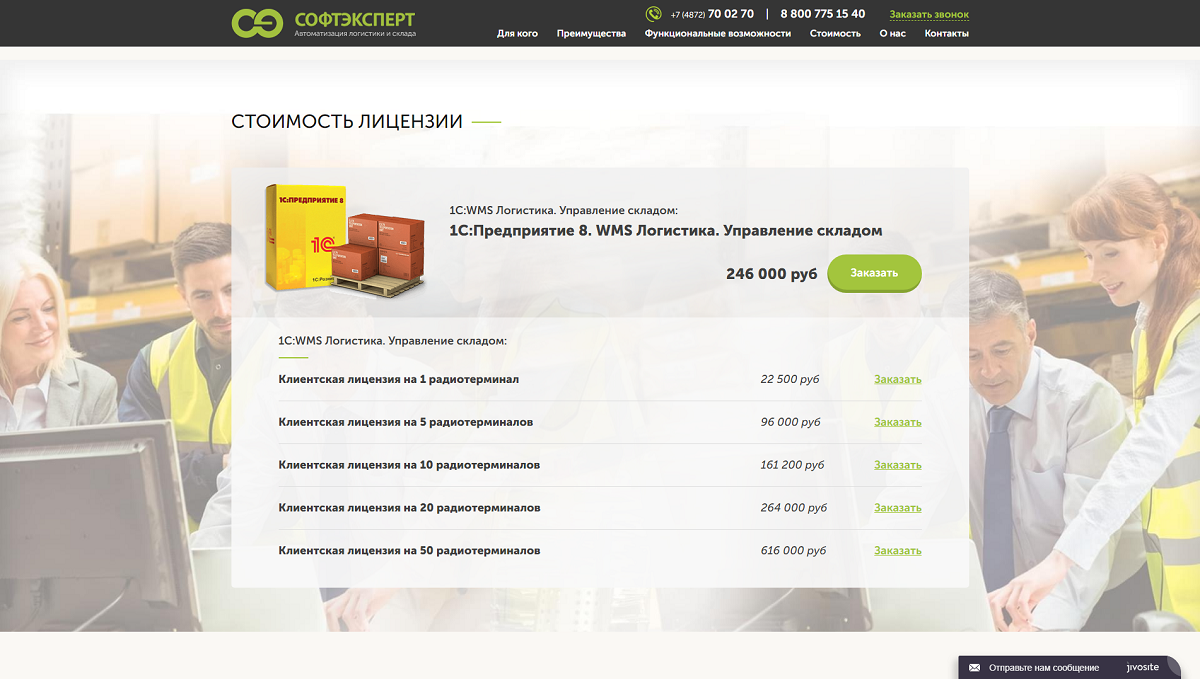Click the 1C:Предприятие 8 product box image
Image resolution: width=1200 pixels, height=679 pixels.
click(x=345, y=238)
